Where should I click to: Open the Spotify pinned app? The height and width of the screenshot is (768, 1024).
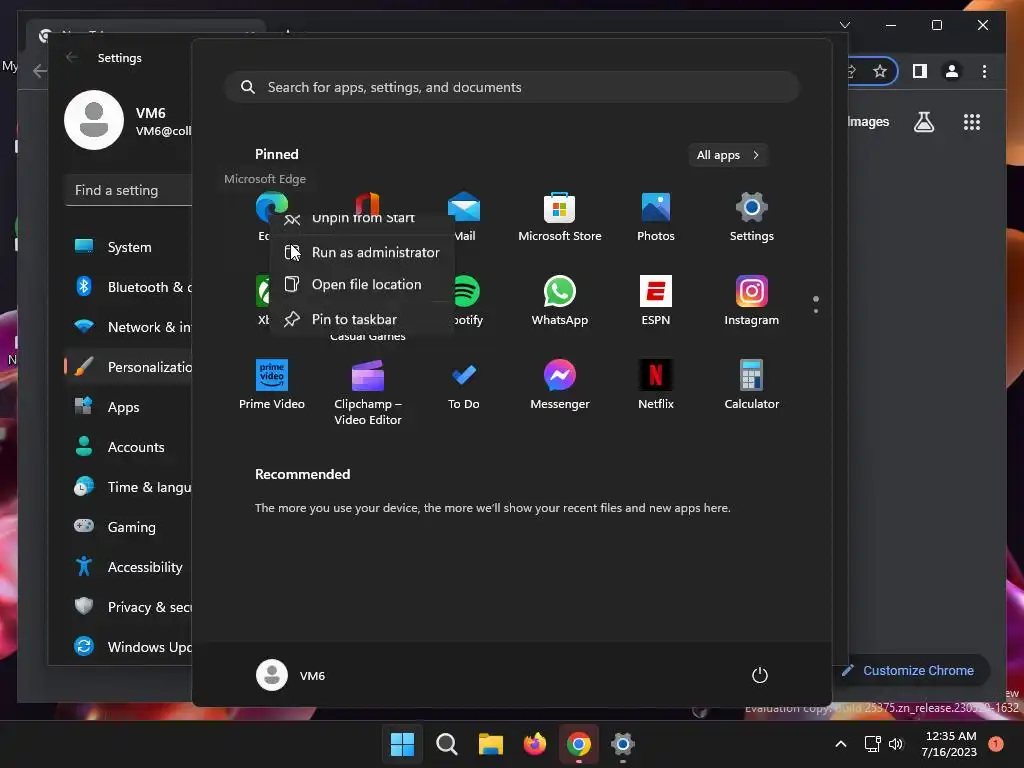466,291
